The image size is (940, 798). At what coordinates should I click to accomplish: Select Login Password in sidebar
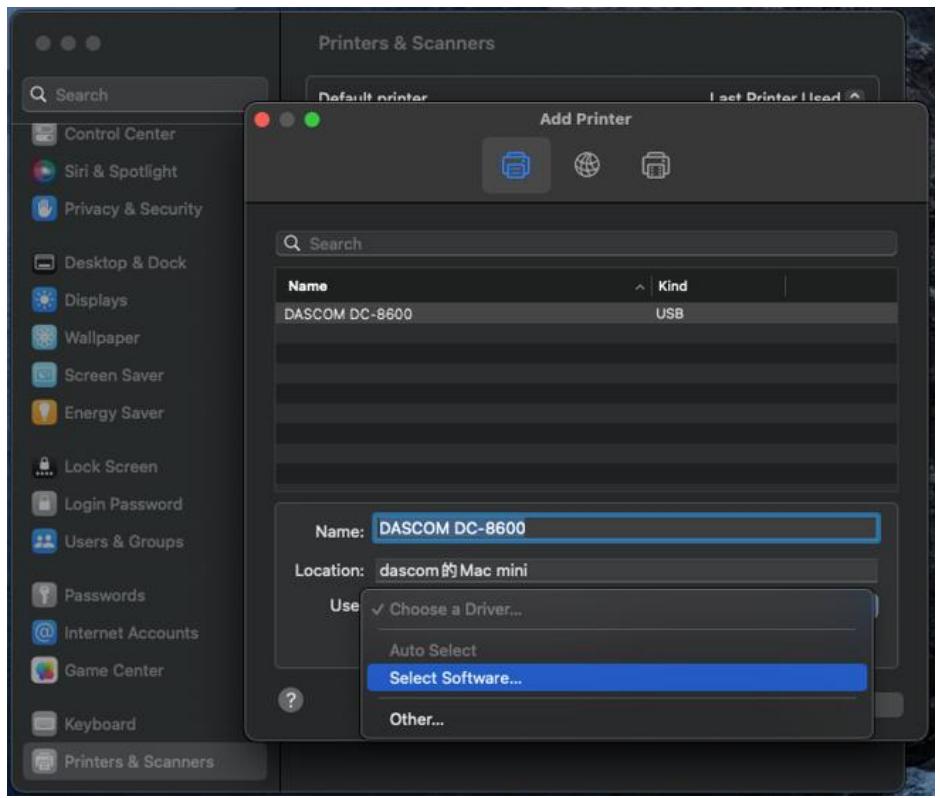pos(123,504)
